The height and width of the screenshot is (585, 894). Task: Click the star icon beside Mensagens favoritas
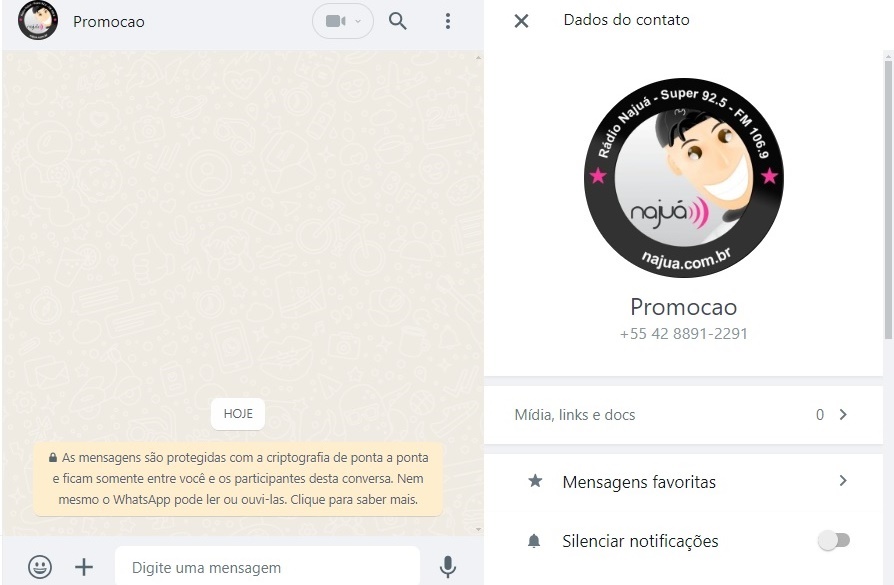(535, 482)
